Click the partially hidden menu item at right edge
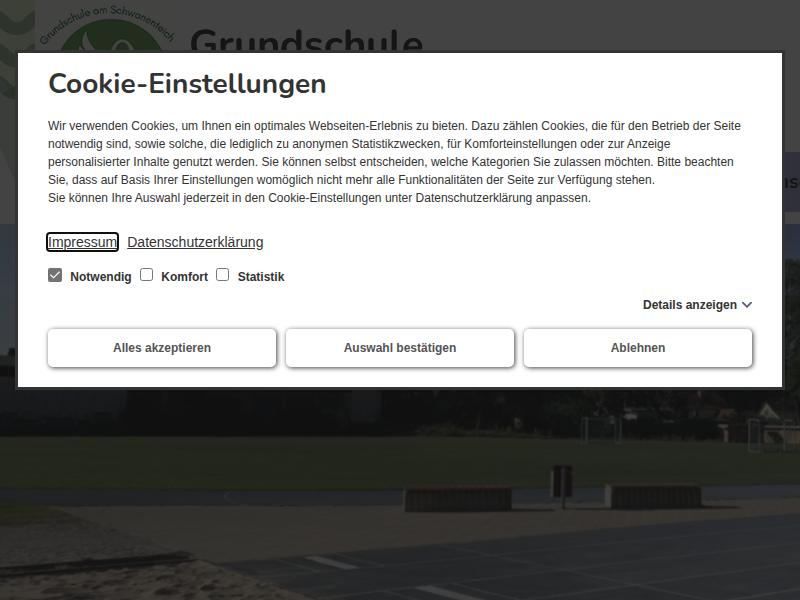 click(x=790, y=182)
